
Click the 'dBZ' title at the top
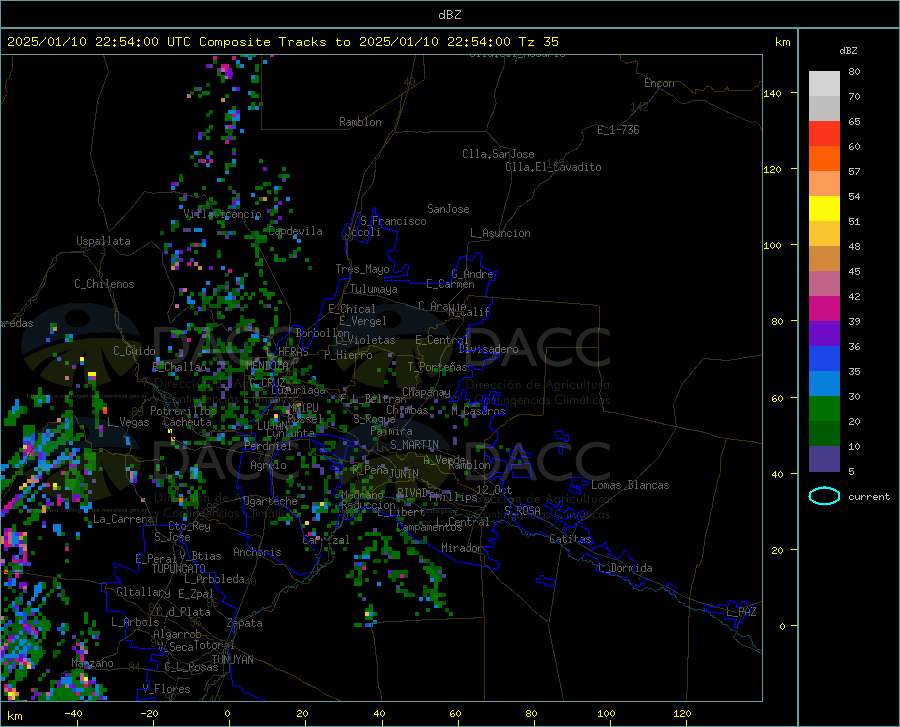(x=449, y=15)
